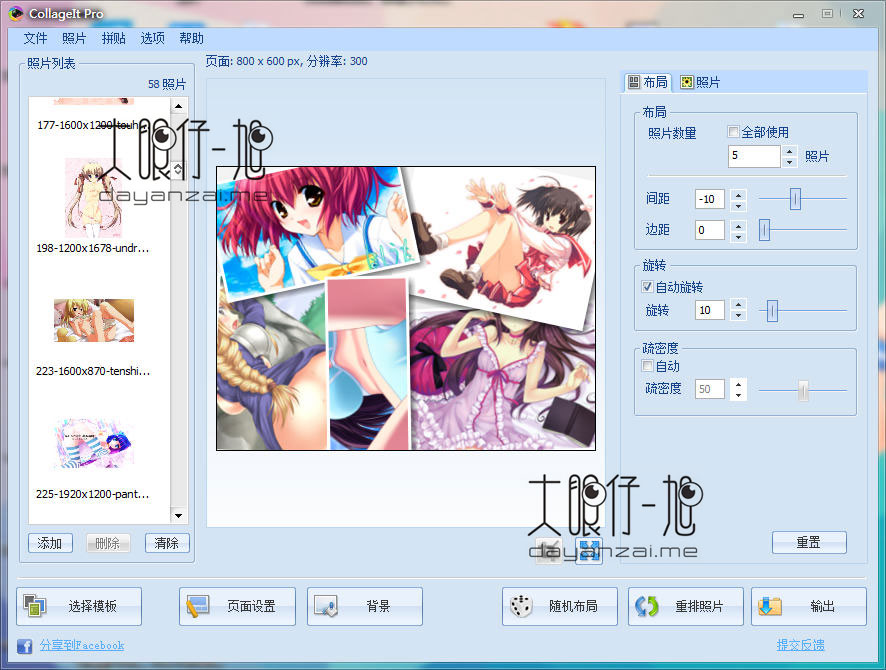Open the 文件 menu
The height and width of the screenshot is (670, 886).
point(35,38)
